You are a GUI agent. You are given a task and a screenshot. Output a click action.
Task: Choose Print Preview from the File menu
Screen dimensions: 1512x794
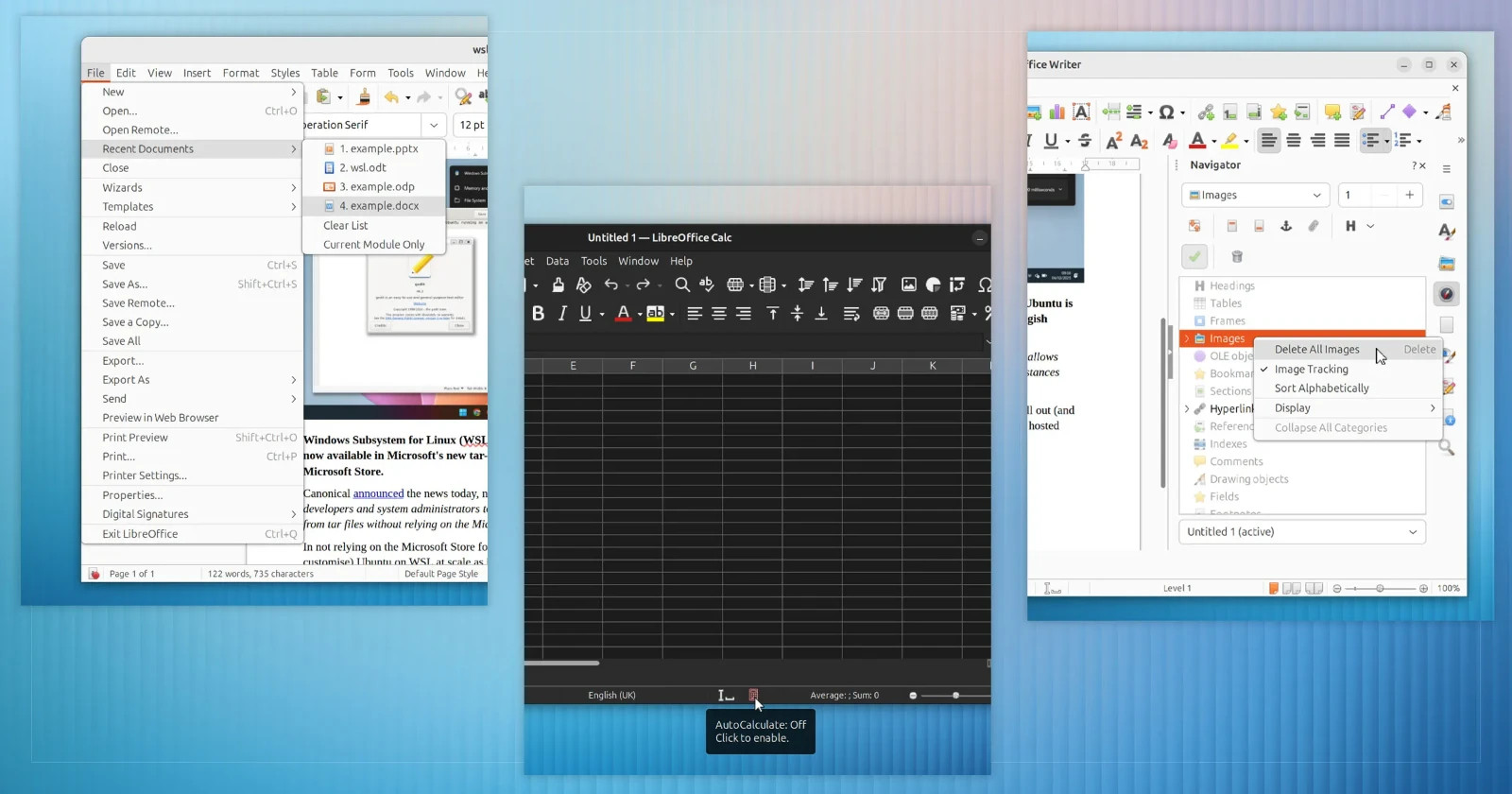[x=193, y=438]
